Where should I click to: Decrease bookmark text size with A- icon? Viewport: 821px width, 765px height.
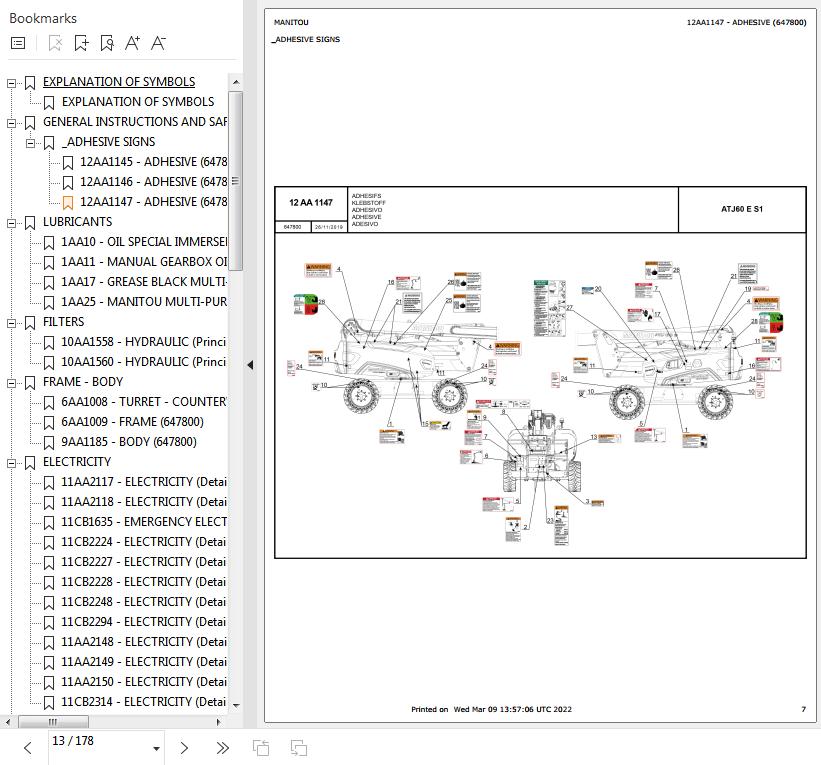(x=158, y=43)
